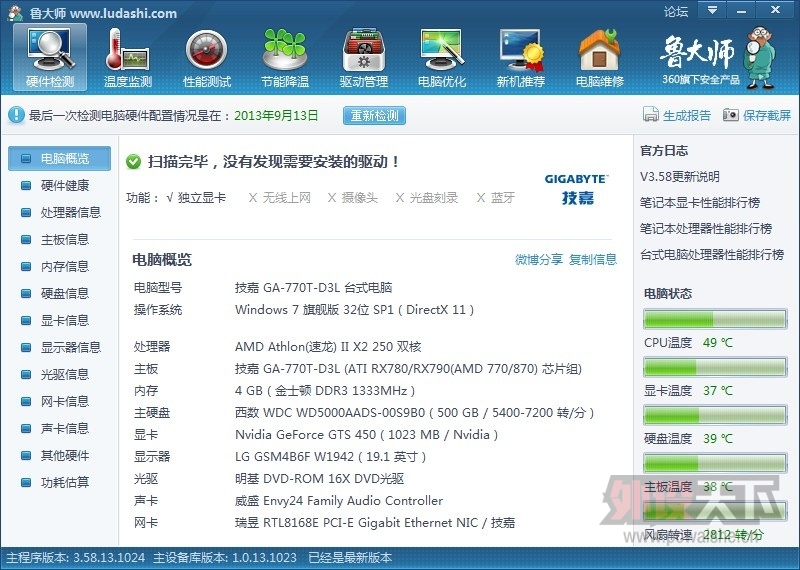Open the 论坛 forum link
Screen dimensions: 800x570
pyautogui.click(x=676, y=11)
